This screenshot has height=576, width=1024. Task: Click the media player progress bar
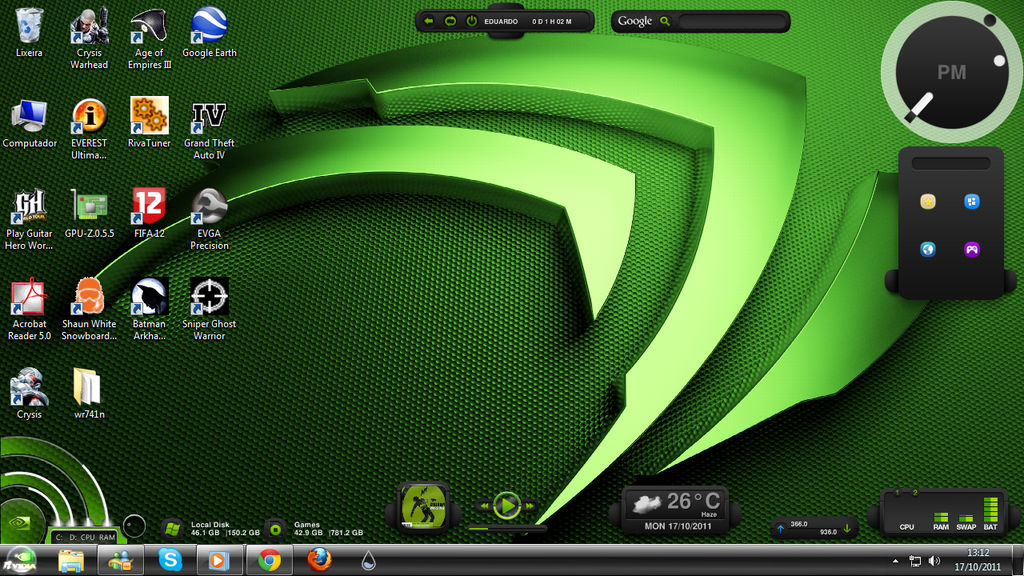point(505,530)
